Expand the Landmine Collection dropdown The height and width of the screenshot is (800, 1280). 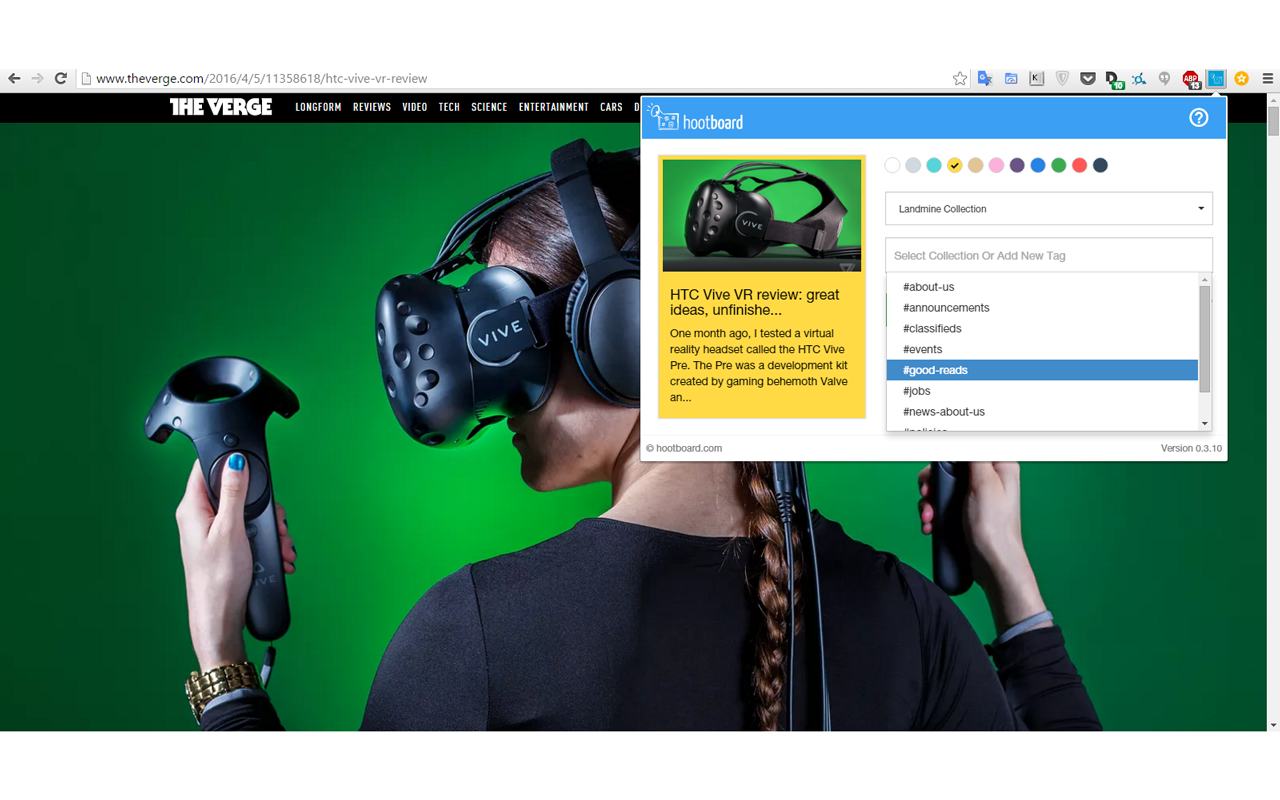tap(1048, 209)
